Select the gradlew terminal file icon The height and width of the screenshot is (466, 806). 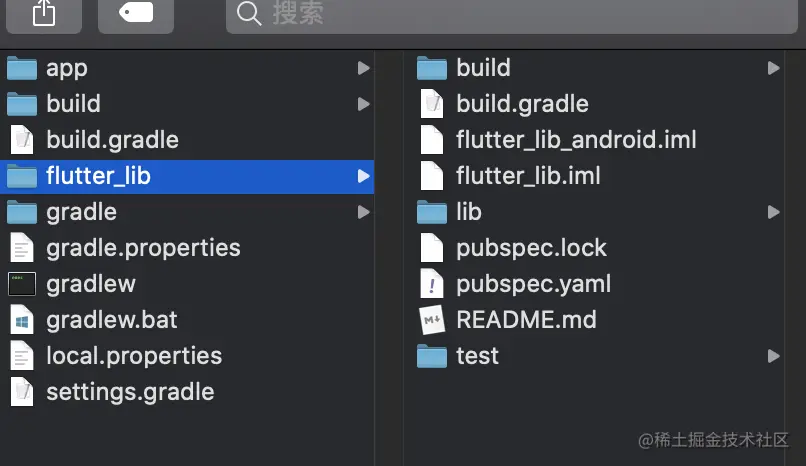[22, 284]
